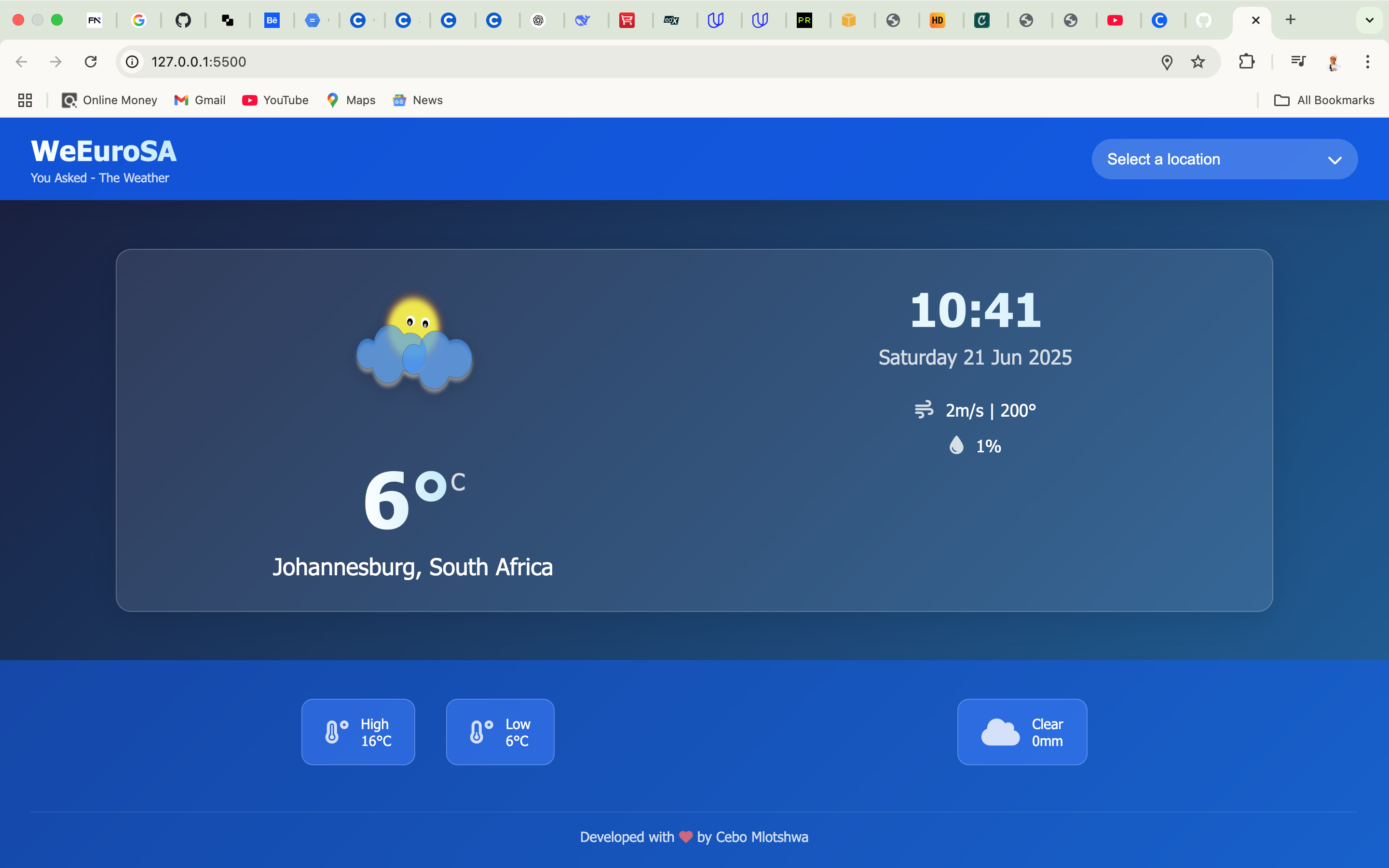The image size is (1389, 868).
Task: Open the Gmail bookmark
Action: click(x=199, y=100)
